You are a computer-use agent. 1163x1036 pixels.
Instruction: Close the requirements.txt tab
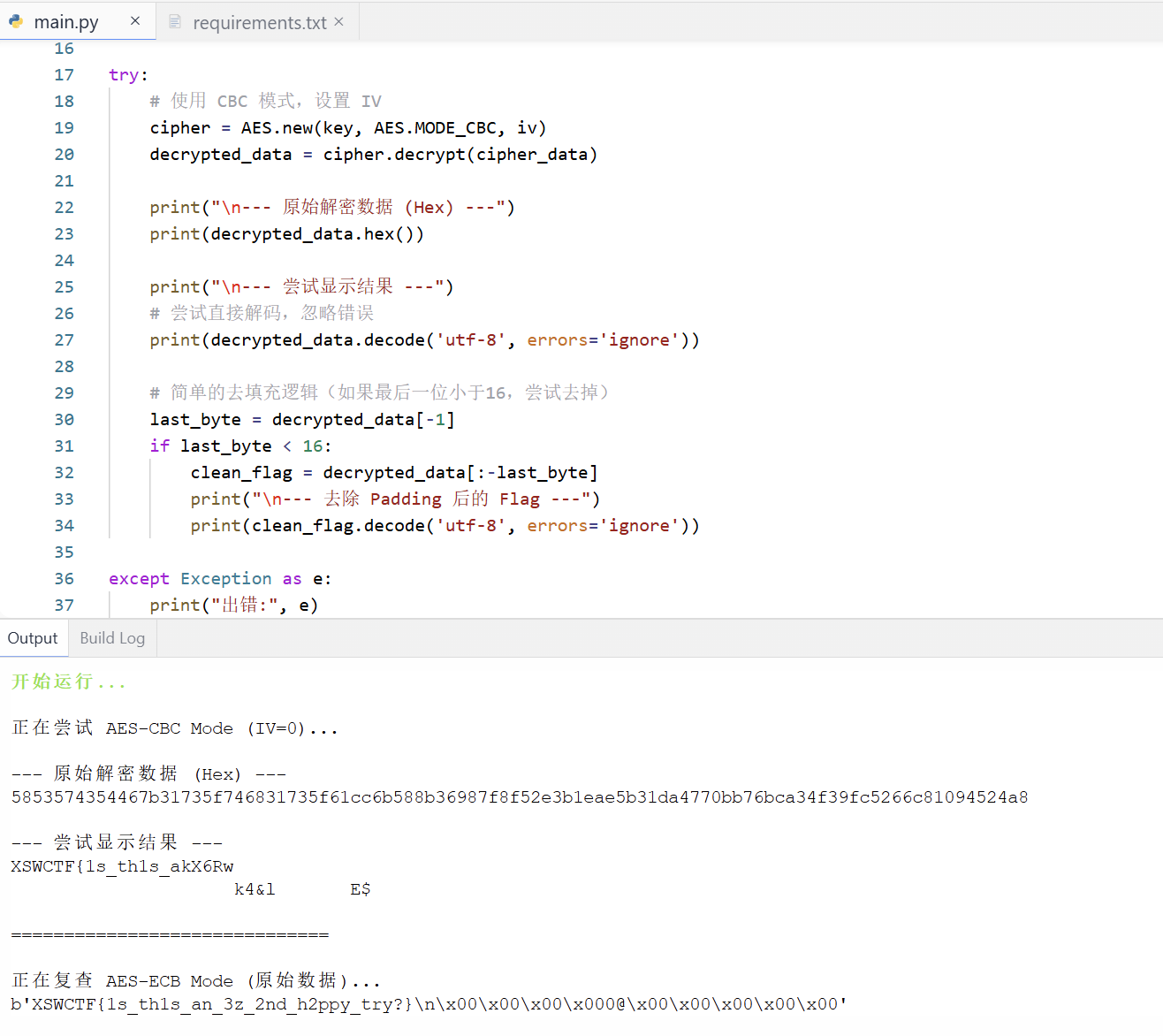pyautogui.click(x=338, y=21)
